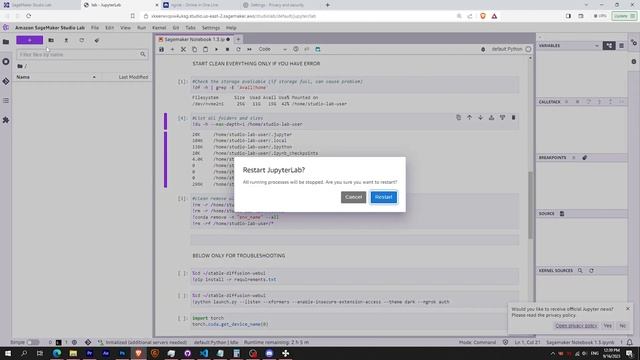Open the Table of Contents sidebar icon
This screenshot has width=640, height=360.
click(x=6, y=100)
